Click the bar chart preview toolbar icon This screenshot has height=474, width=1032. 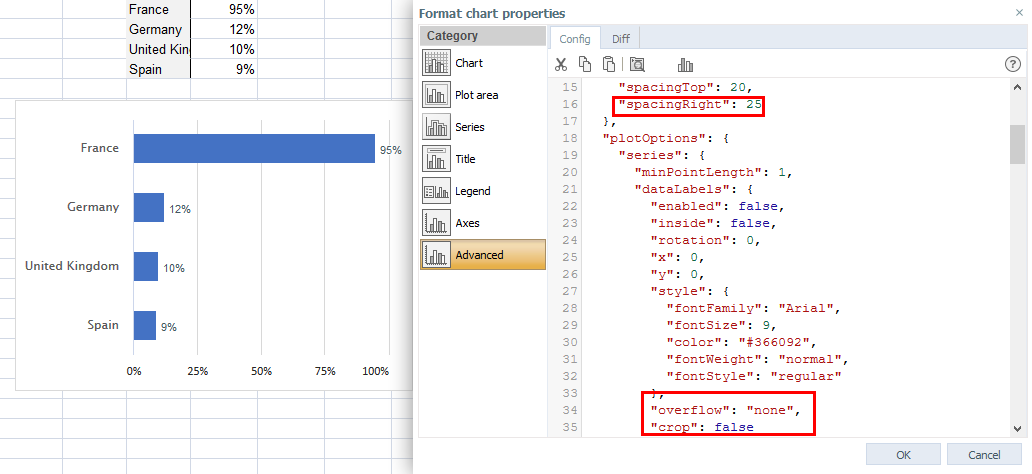pyautogui.click(x=685, y=65)
